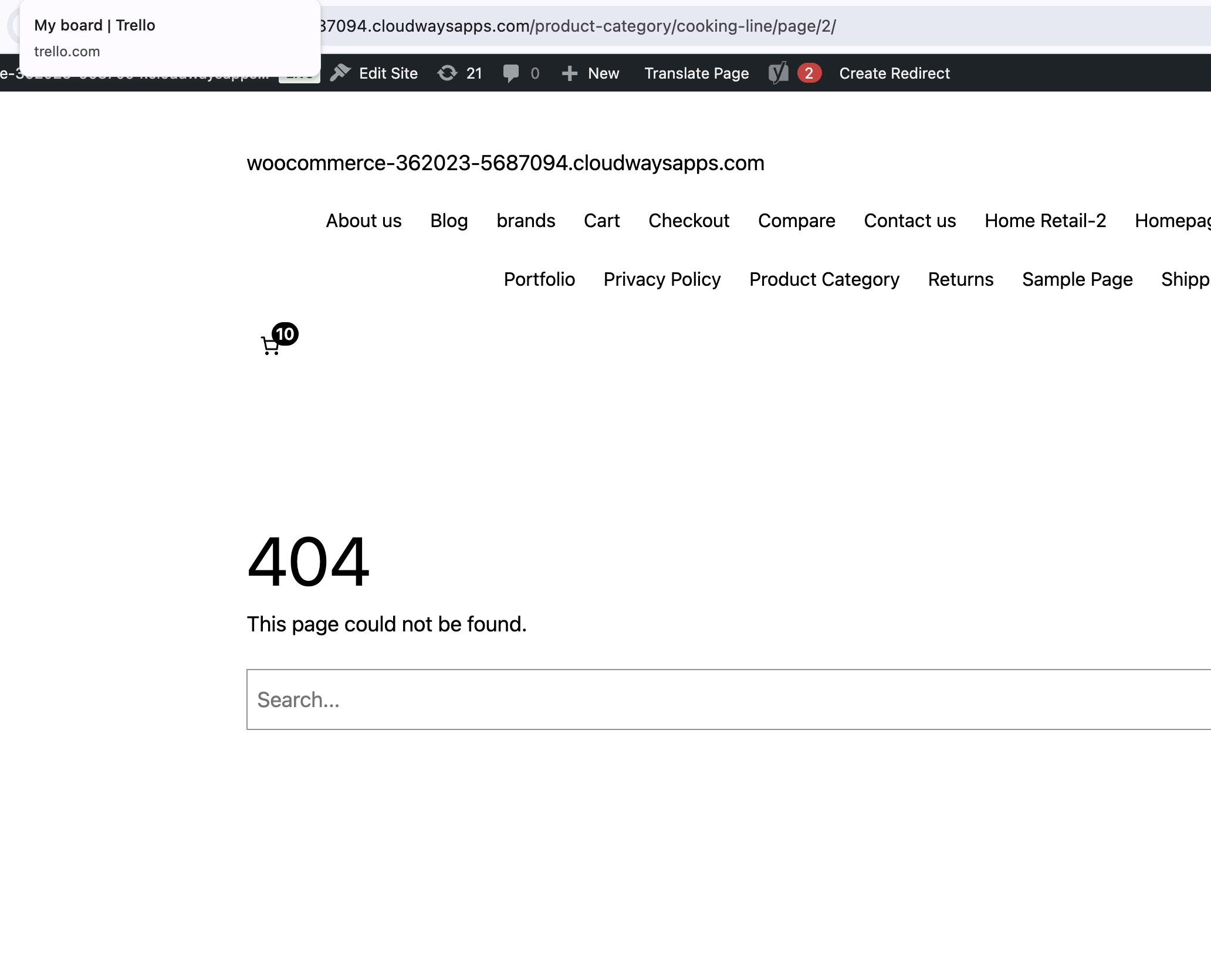Open the updates refresh icon showing 21

[x=448, y=73]
